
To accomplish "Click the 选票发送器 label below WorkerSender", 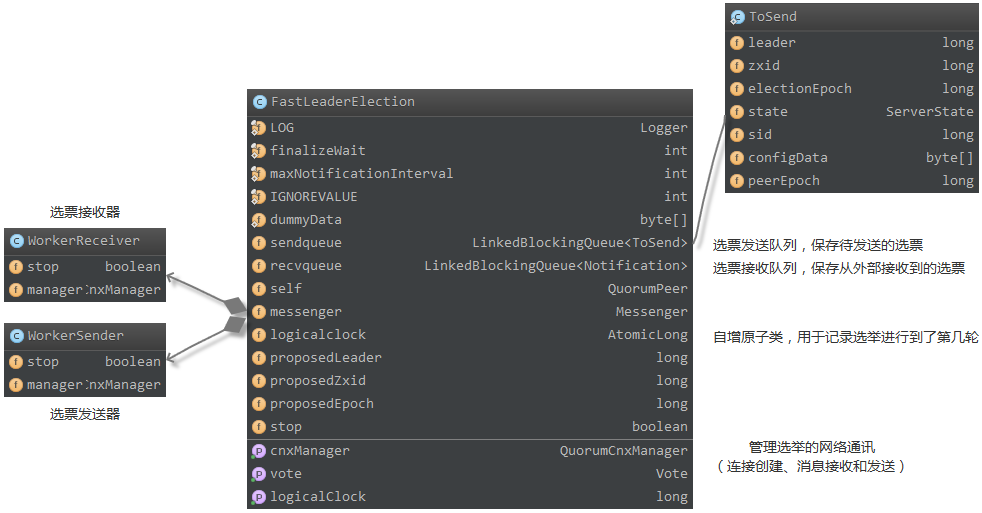I will (x=85, y=414).
